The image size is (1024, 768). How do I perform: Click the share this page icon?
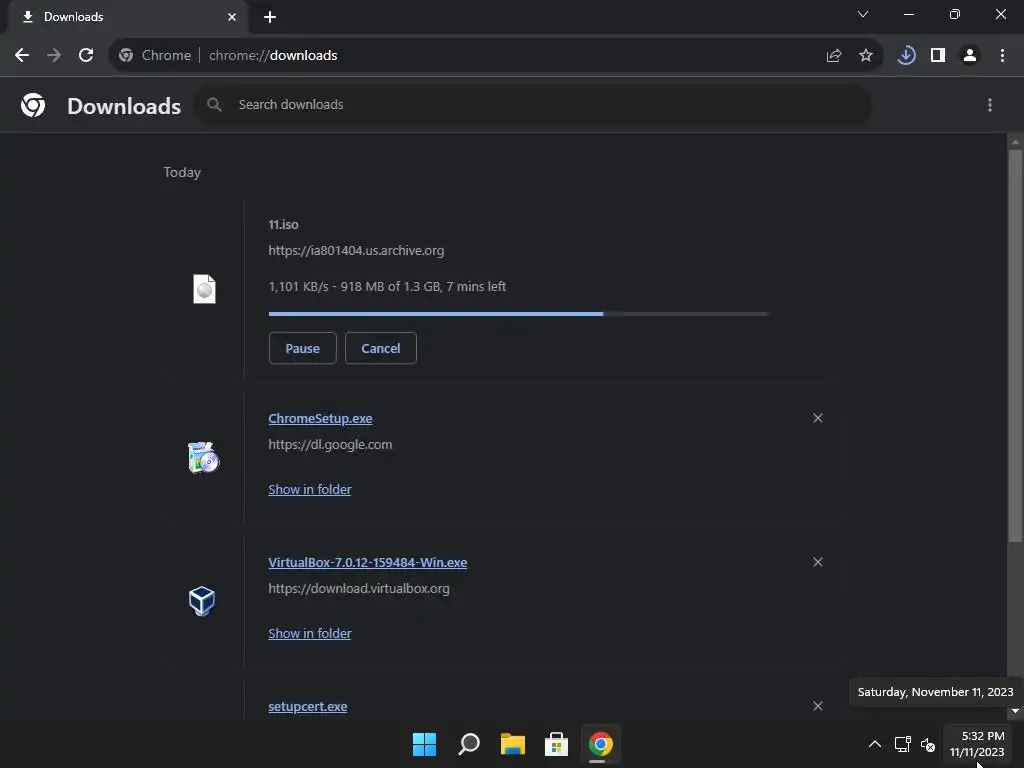(x=834, y=56)
